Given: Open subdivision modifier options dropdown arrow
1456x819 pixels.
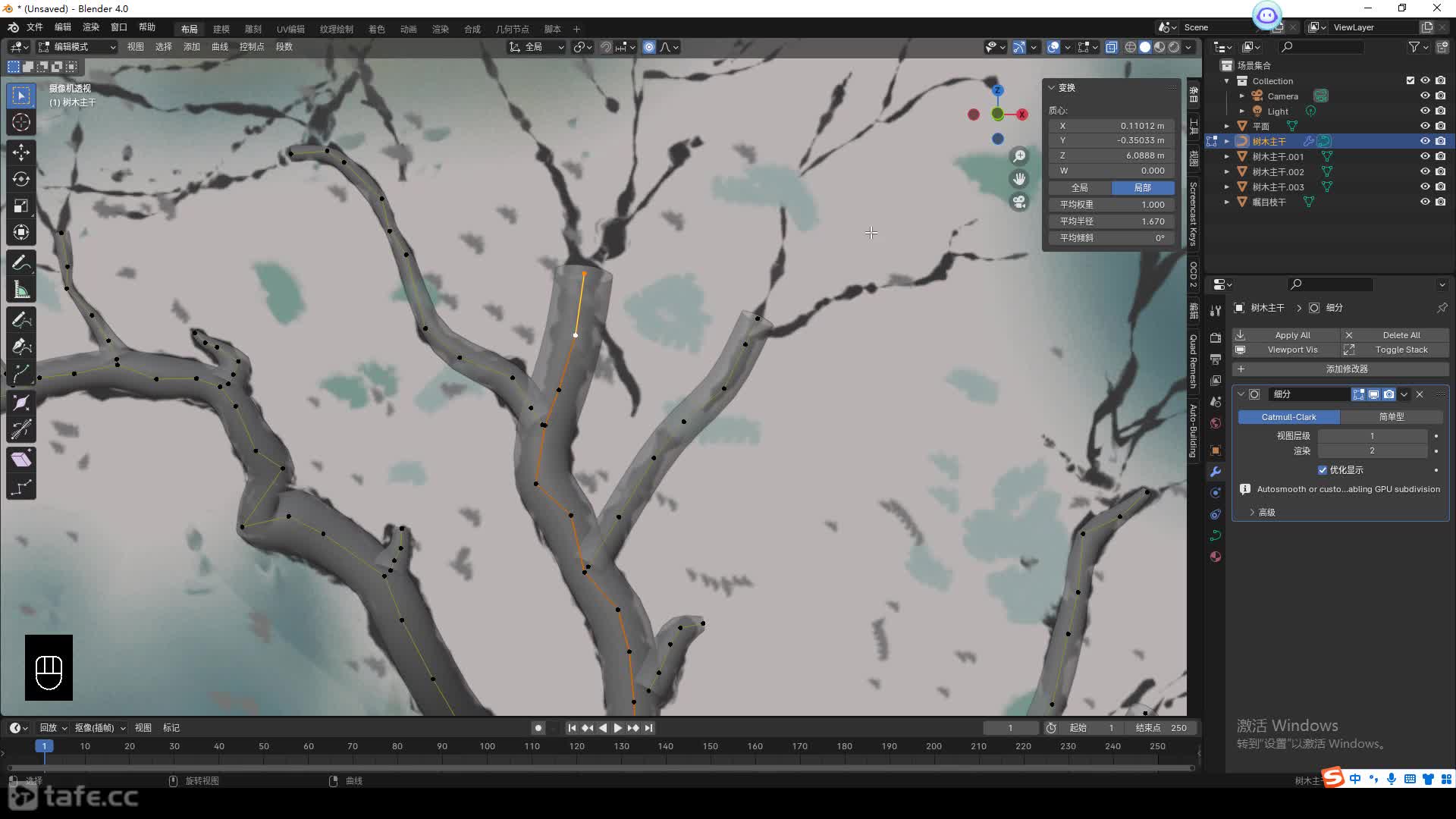Looking at the screenshot, I should click(x=1404, y=394).
